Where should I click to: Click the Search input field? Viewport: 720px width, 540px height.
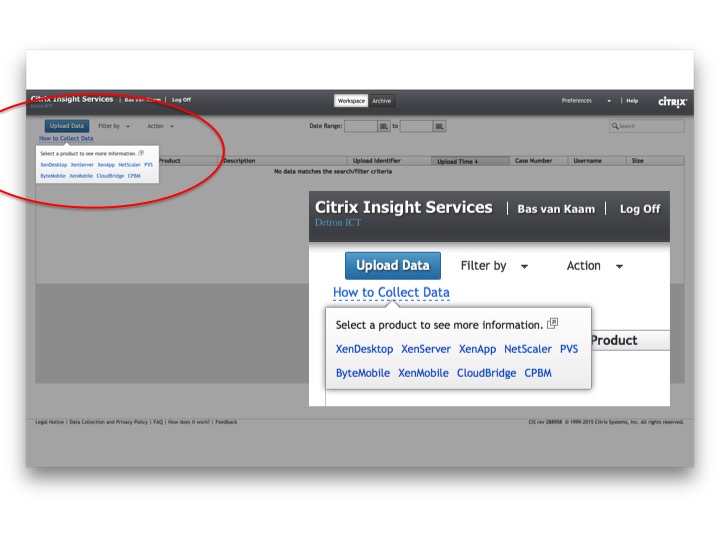(647, 126)
